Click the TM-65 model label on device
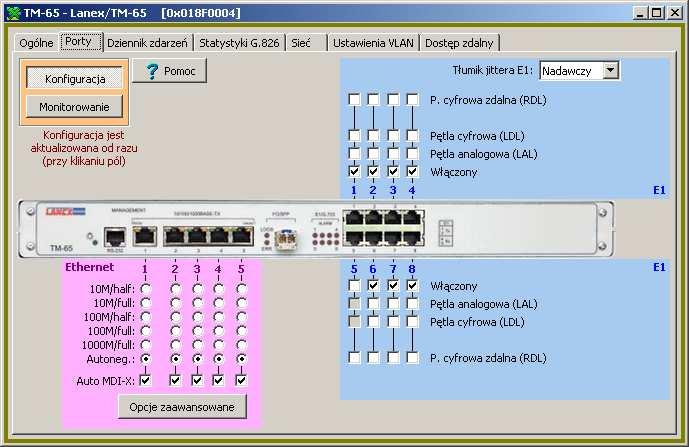This screenshot has height=447, width=689. click(x=61, y=248)
